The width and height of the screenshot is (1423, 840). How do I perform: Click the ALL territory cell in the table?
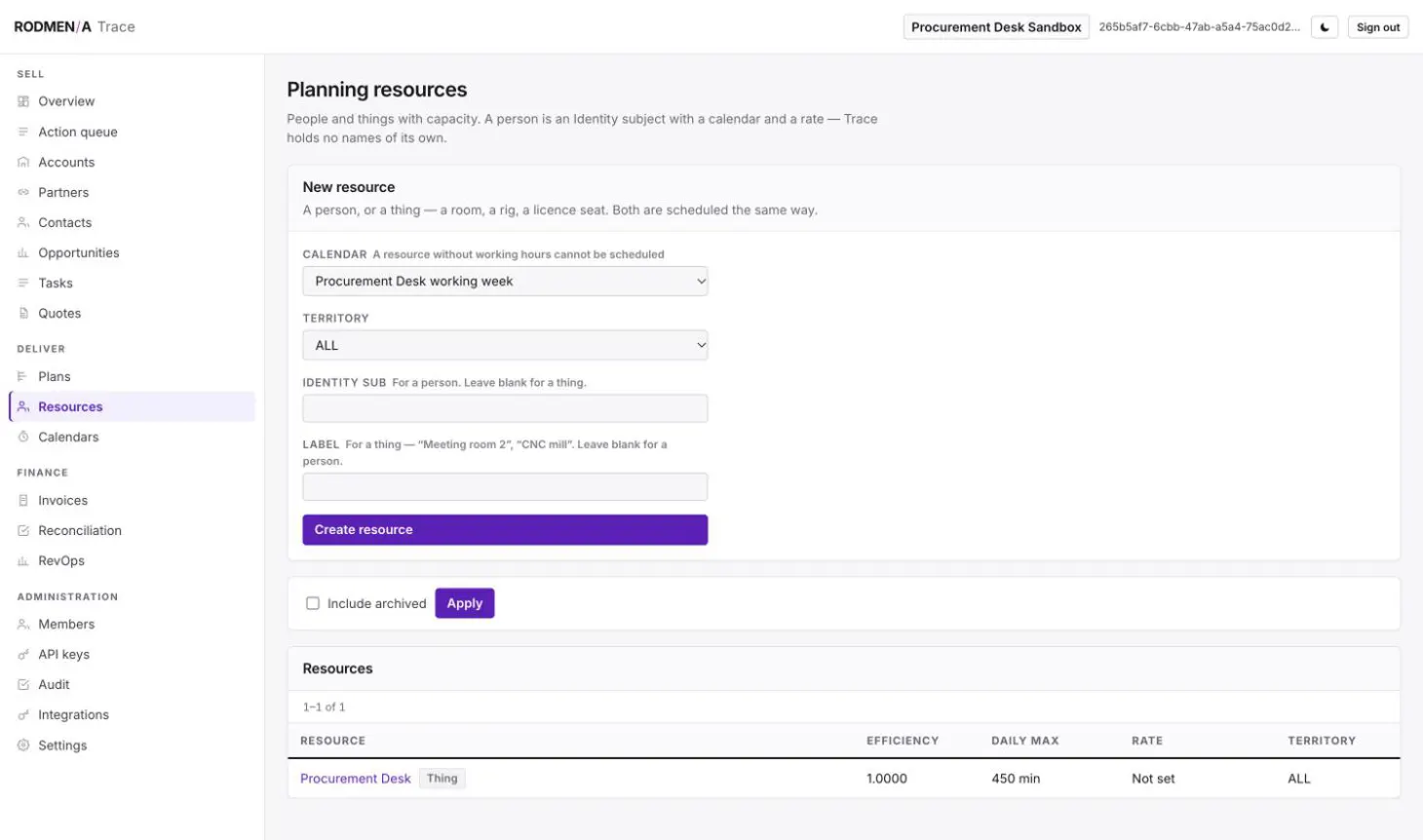pyautogui.click(x=1299, y=779)
